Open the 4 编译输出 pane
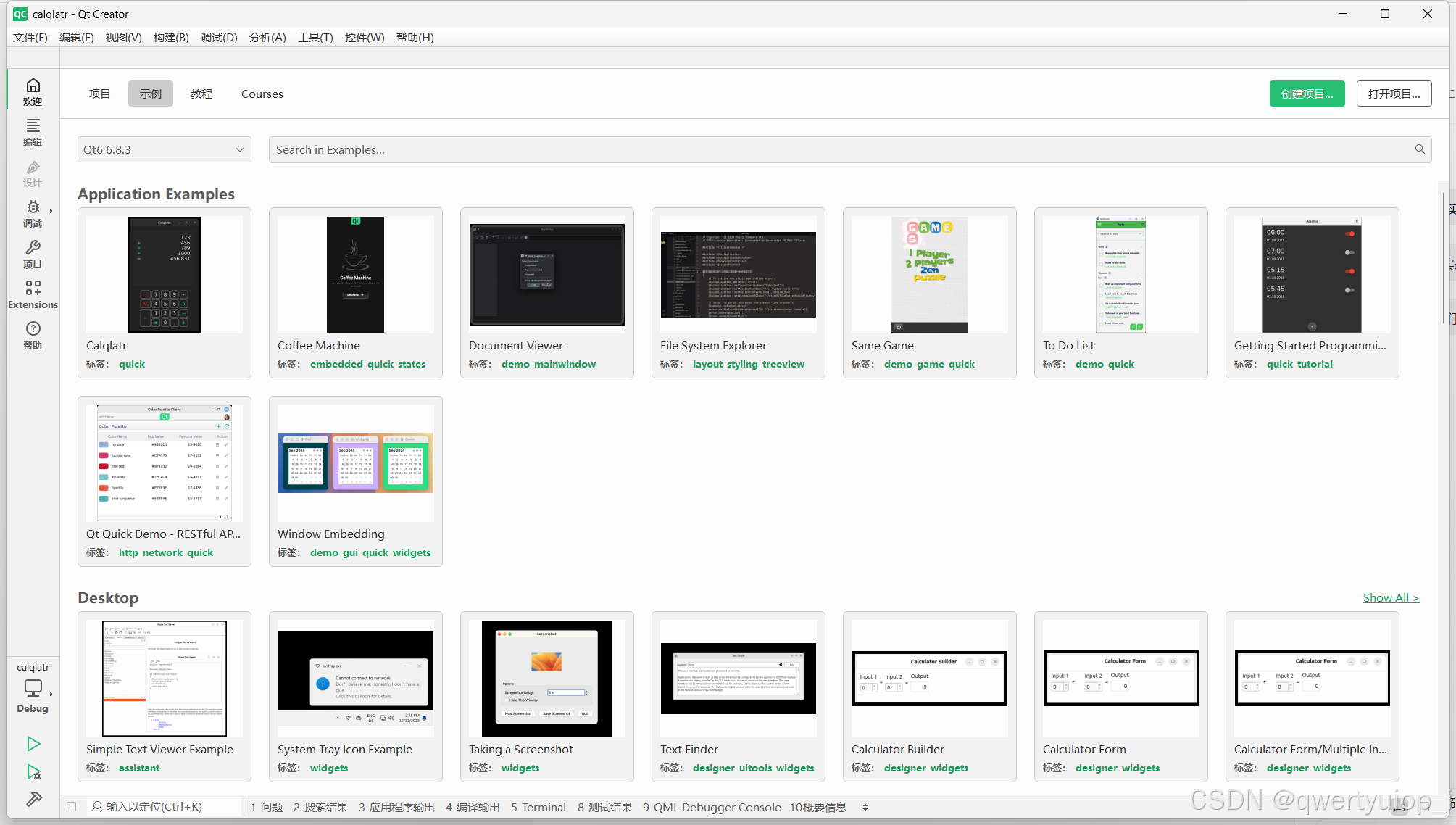The image size is (1456, 825). point(473,807)
